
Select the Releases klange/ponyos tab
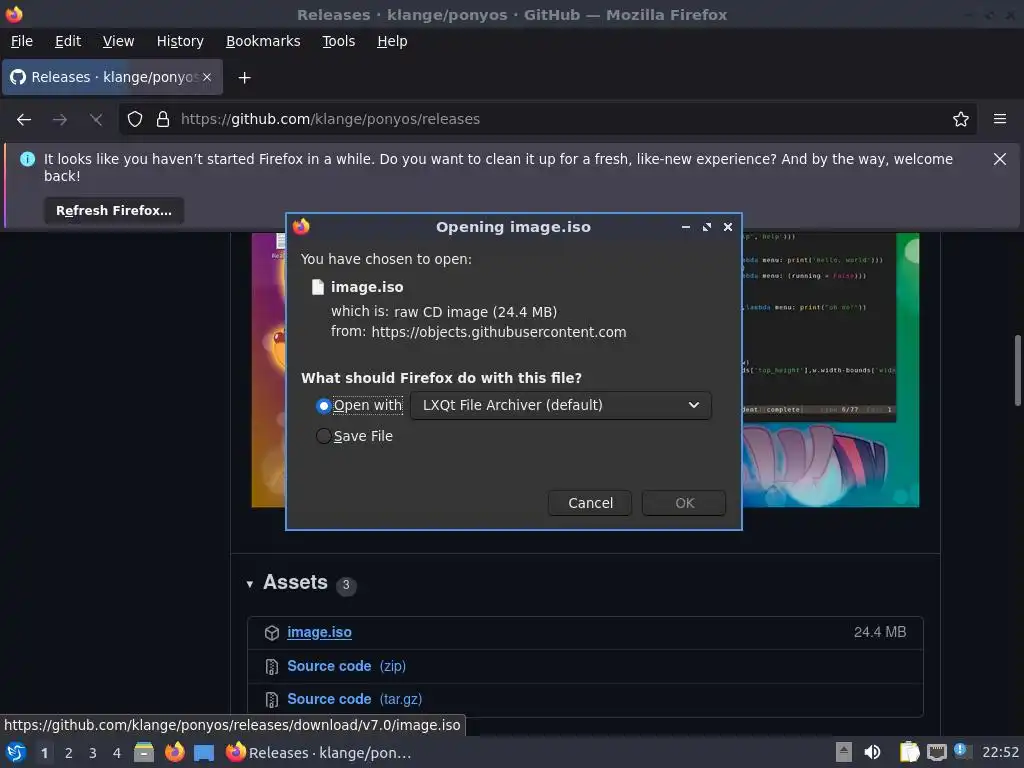pos(112,77)
